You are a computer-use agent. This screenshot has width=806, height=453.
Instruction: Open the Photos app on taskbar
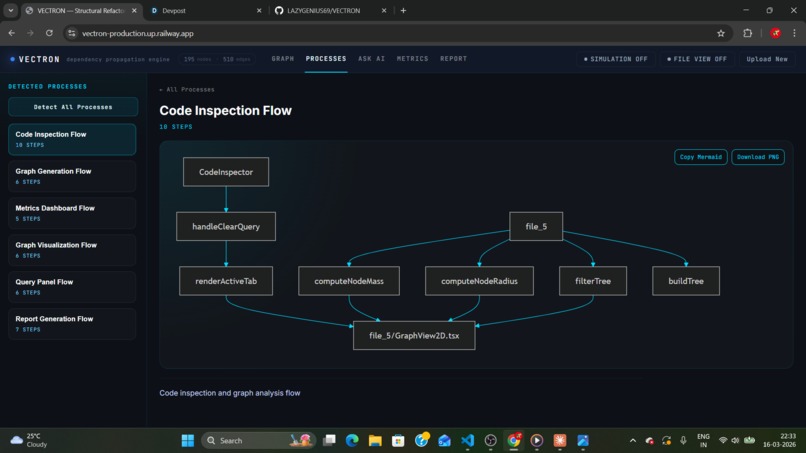pos(583,441)
